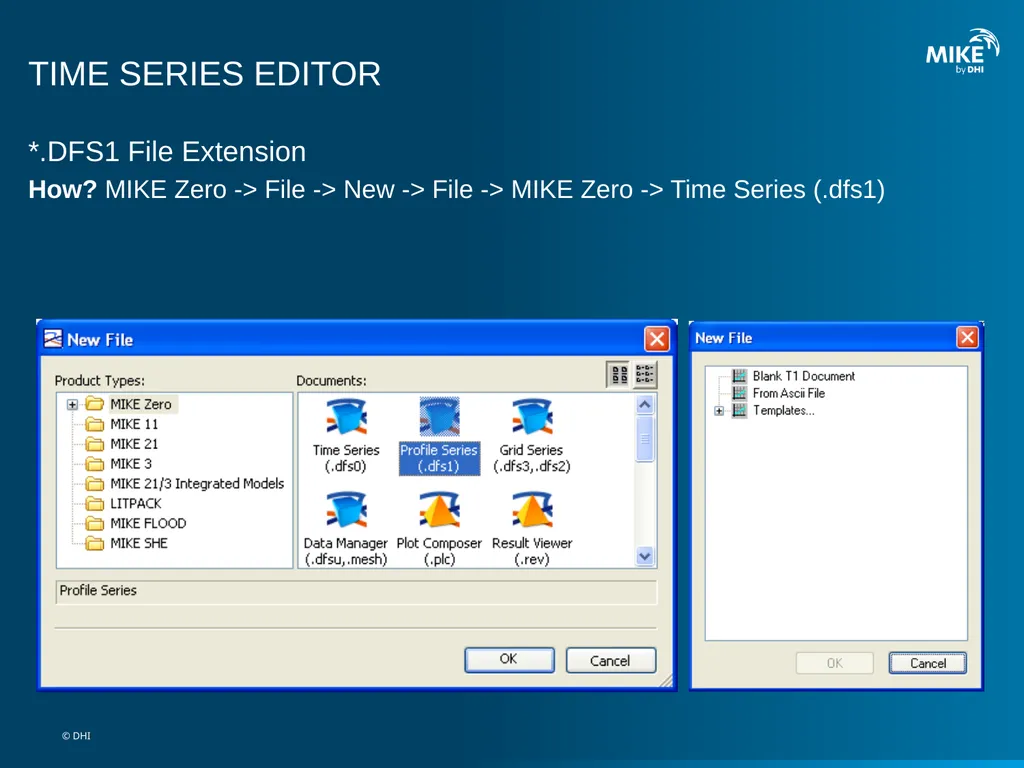Click the LITPACK folder icon
Viewport: 1024px width, 768px height.
point(95,504)
